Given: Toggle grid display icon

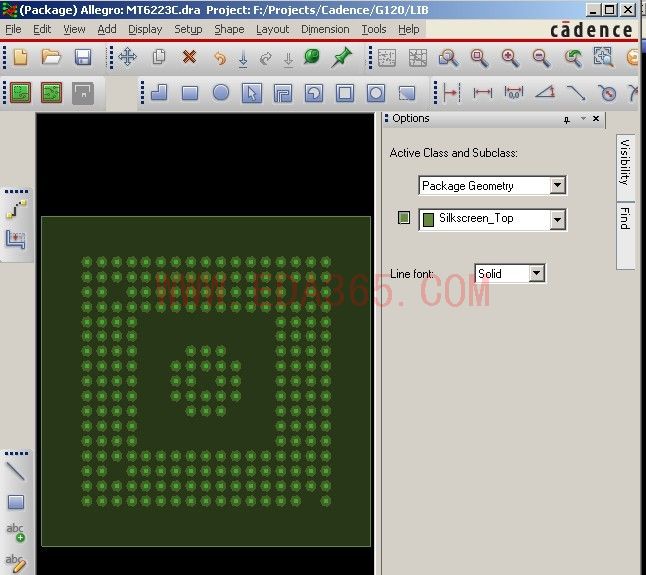Looking at the screenshot, I should coord(387,58).
